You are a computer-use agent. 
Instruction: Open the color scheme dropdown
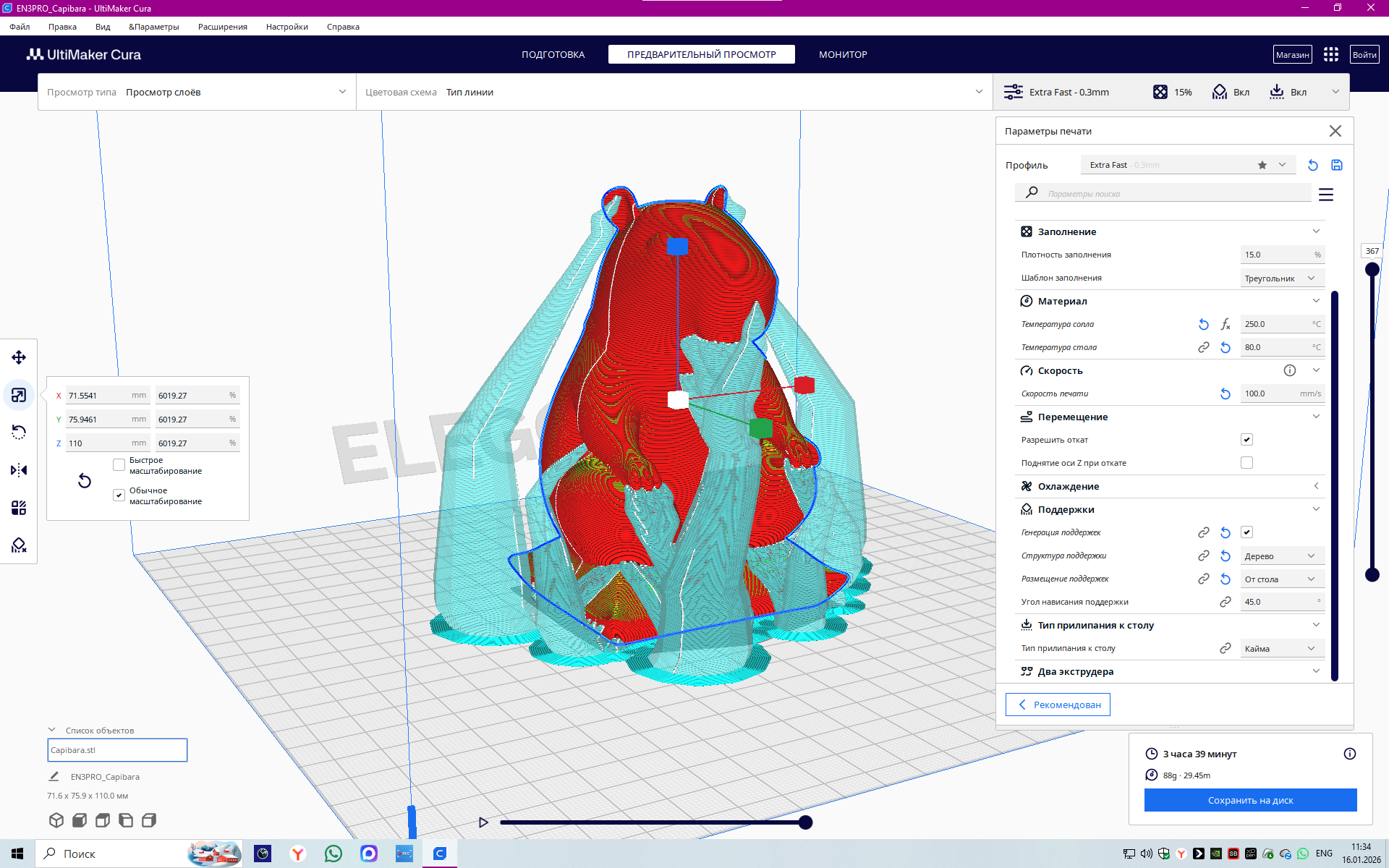tap(674, 92)
